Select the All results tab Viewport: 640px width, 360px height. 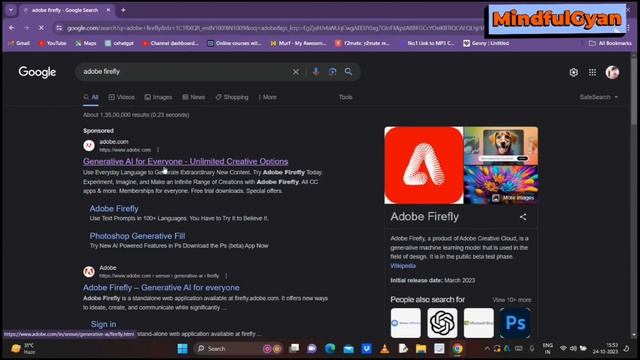click(x=91, y=97)
